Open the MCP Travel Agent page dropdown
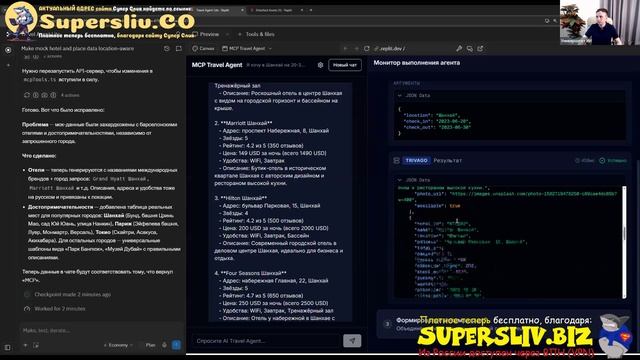 (247, 49)
